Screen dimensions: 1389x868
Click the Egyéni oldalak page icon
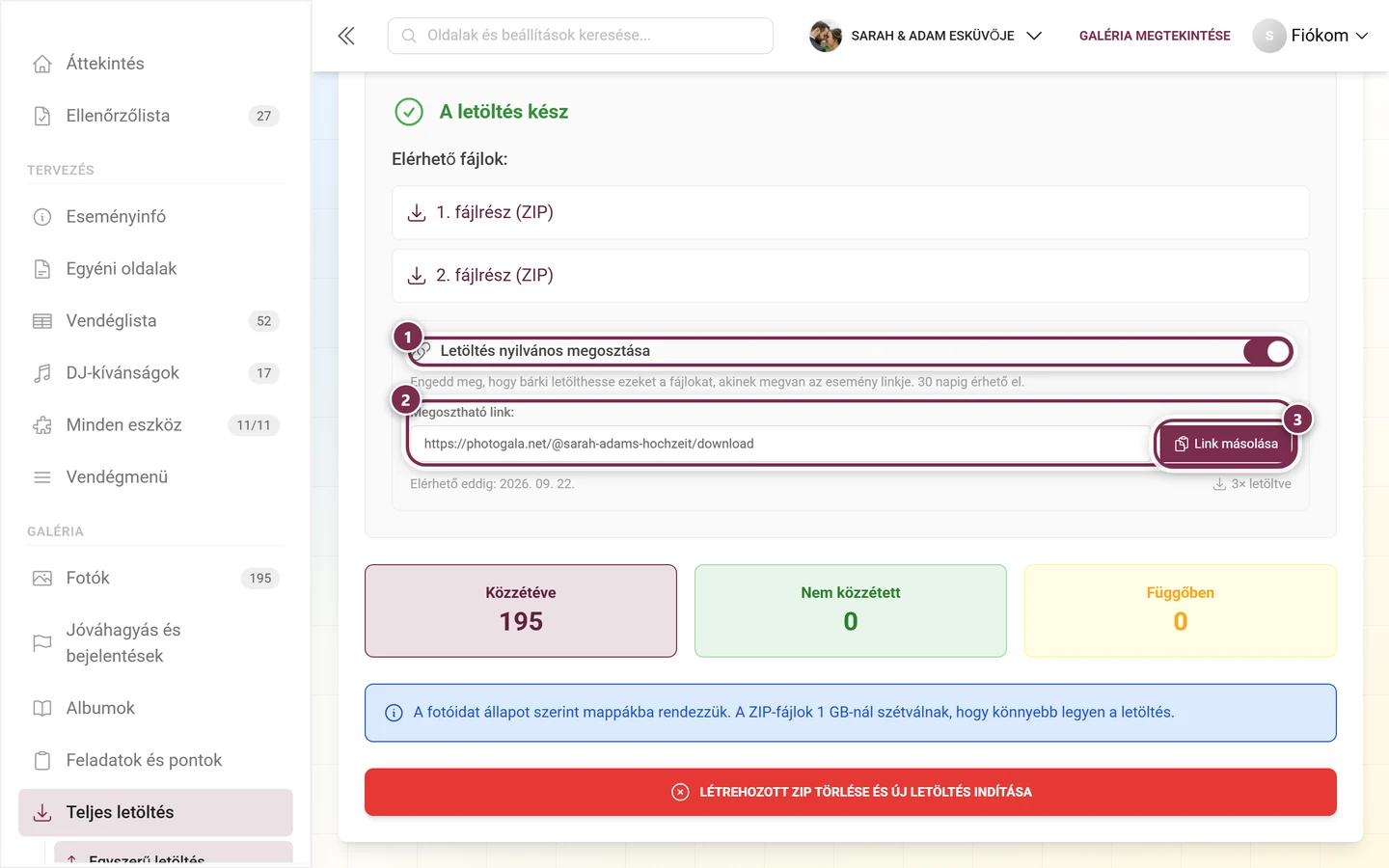[42, 269]
